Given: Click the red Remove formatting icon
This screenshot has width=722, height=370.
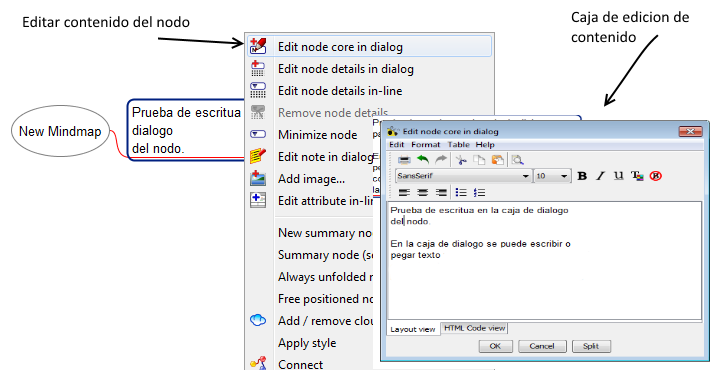Looking at the screenshot, I should [656, 176].
